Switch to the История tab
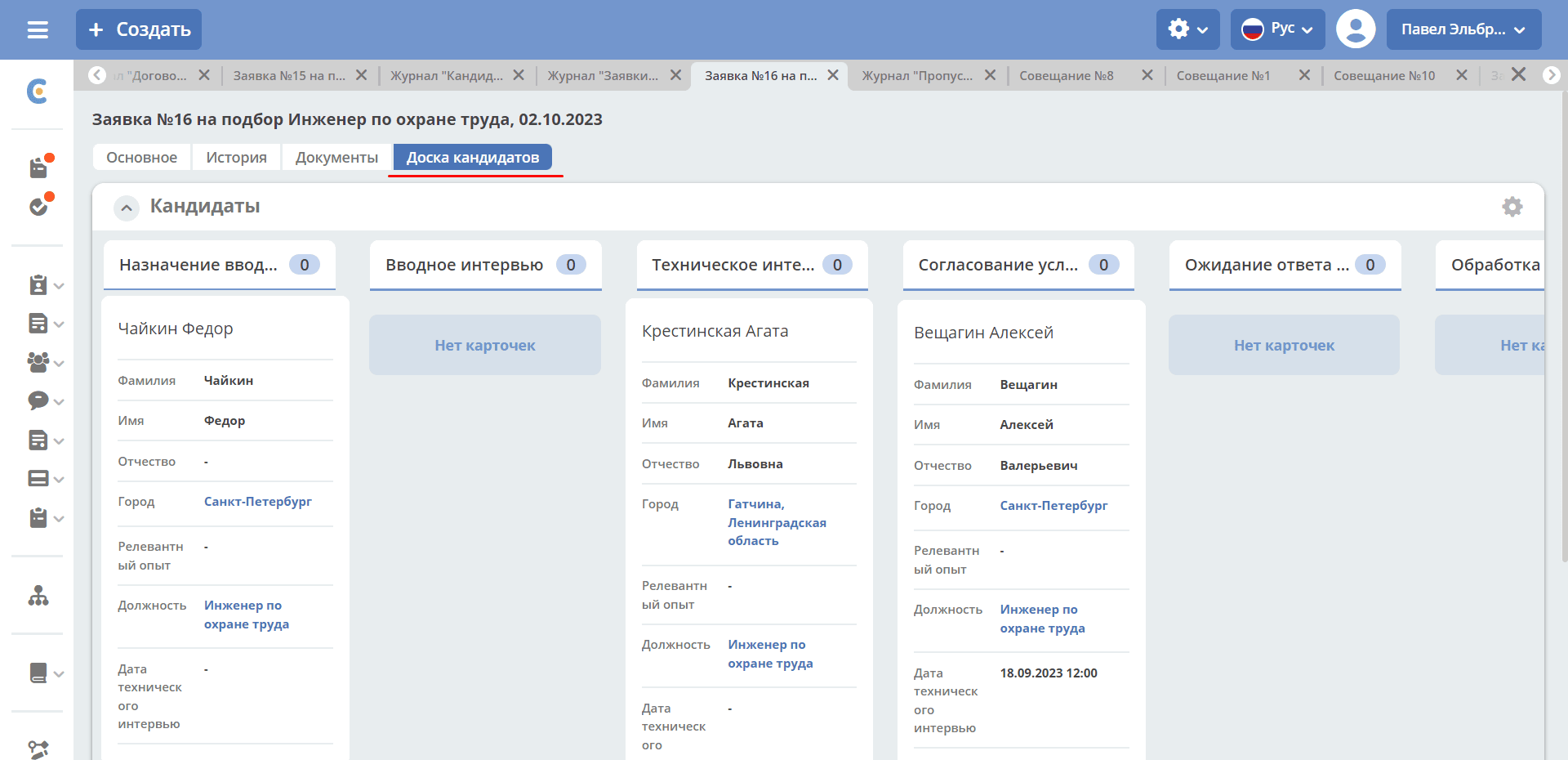This screenshot has height=760, width=1568. 236,158
